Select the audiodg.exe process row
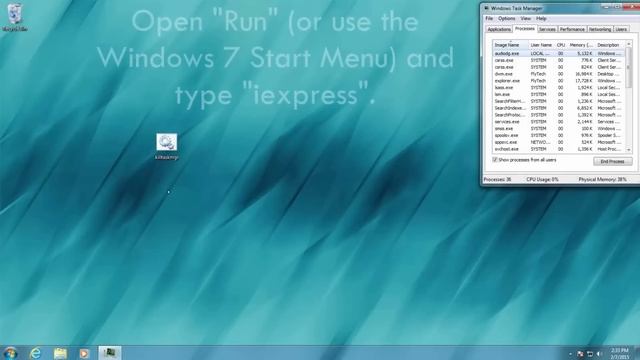The width and height of the screenshot is (640, 360). point(559,53)
